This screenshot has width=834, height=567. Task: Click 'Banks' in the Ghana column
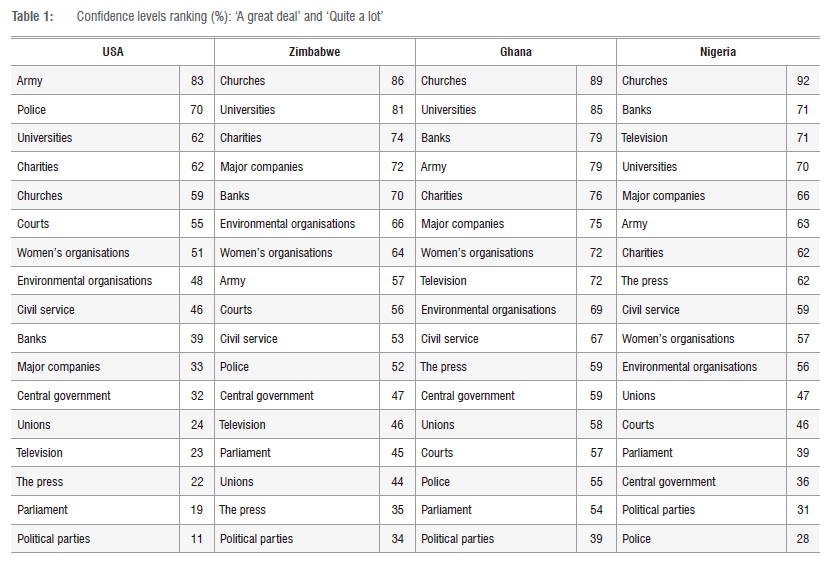(436, 138)
